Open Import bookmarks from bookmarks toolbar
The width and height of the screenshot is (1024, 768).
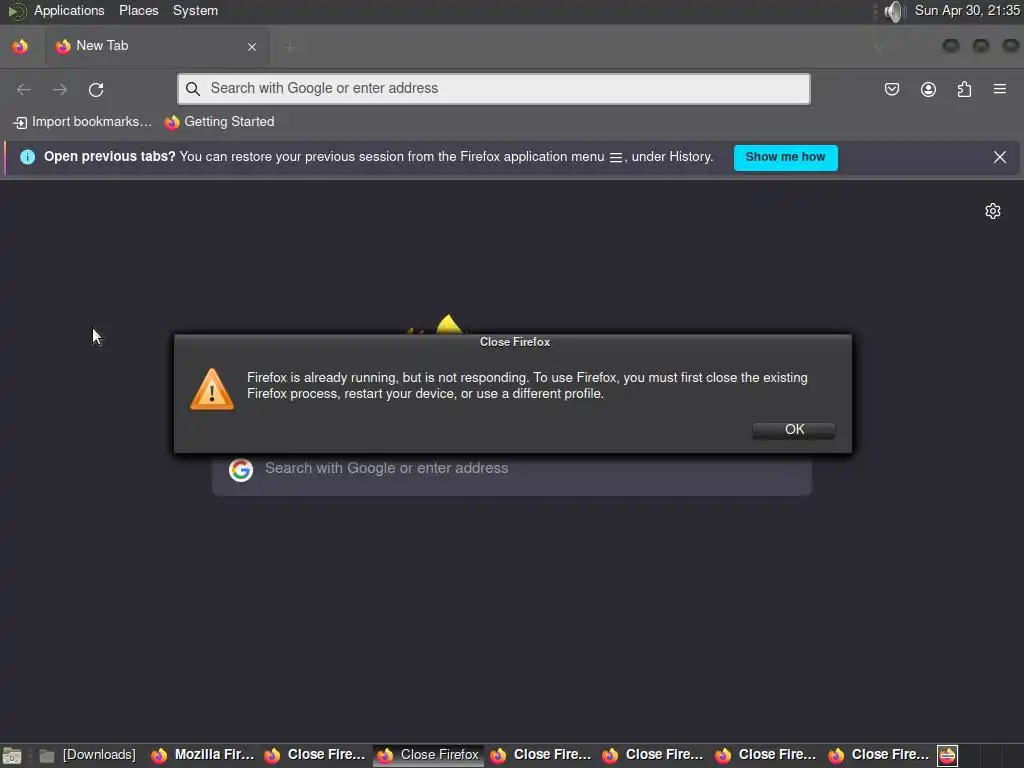click(x=82, y=122)
